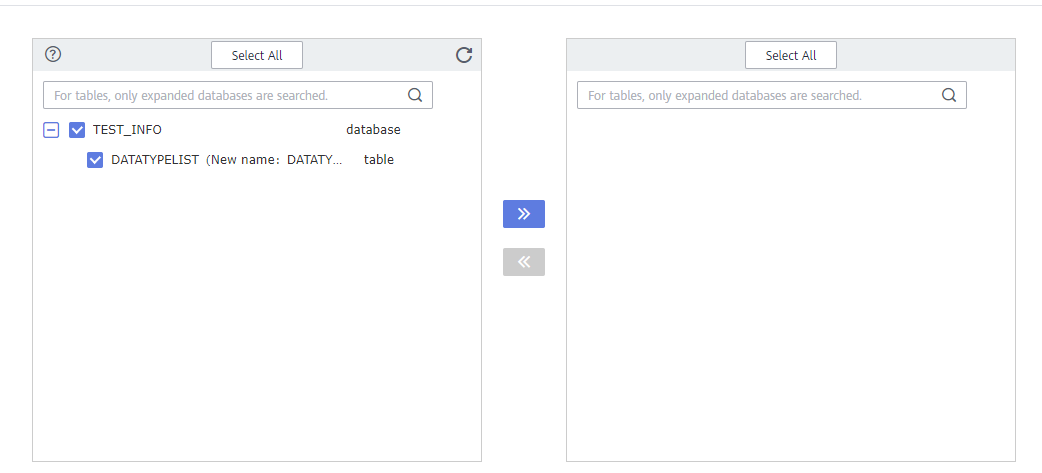Click the grayed-out move left double-arrow button
Screen dimensions: 1042x473
click(524, 262)
